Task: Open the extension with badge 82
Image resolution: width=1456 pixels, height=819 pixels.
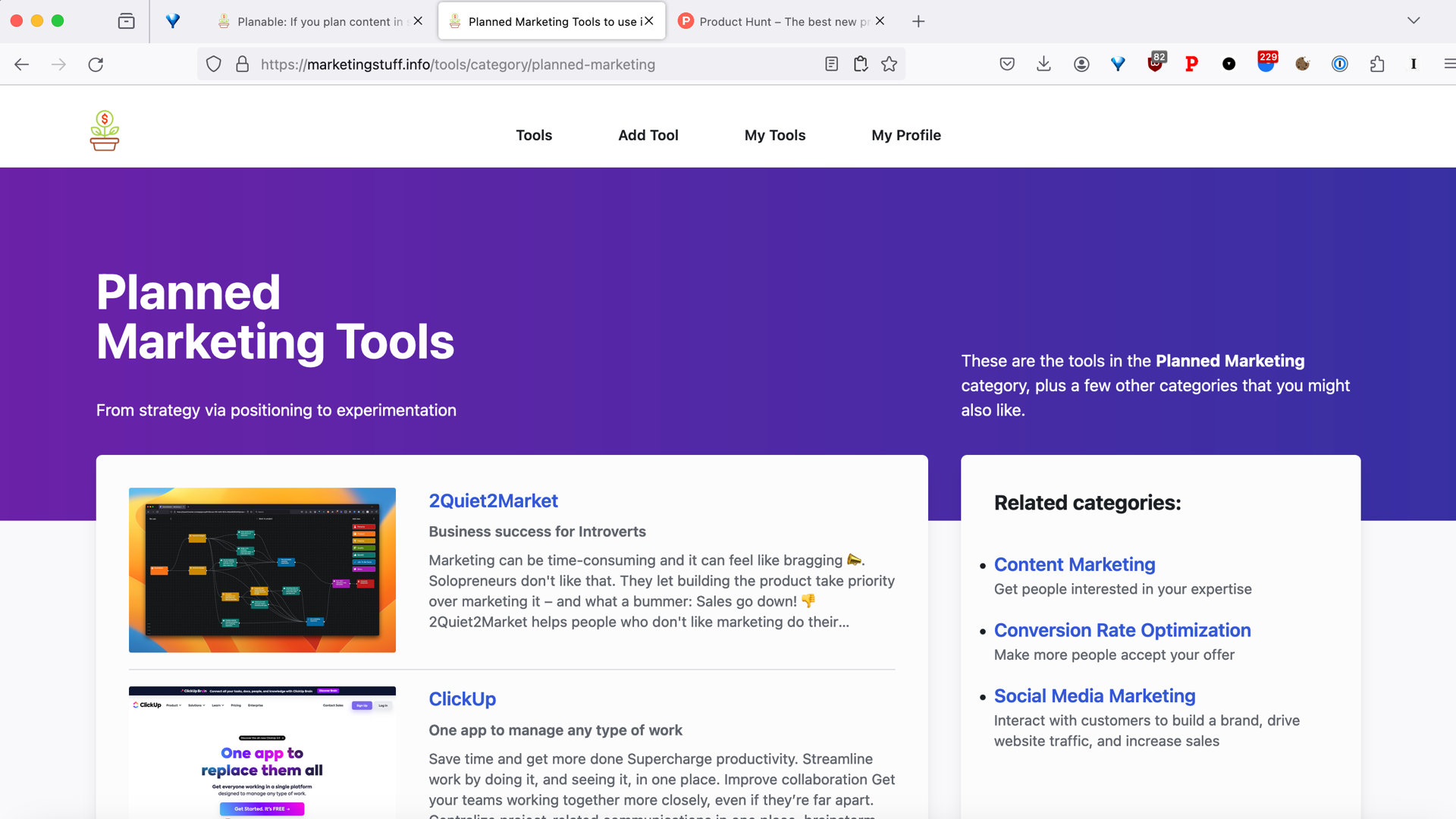Action: [1155, 63]
